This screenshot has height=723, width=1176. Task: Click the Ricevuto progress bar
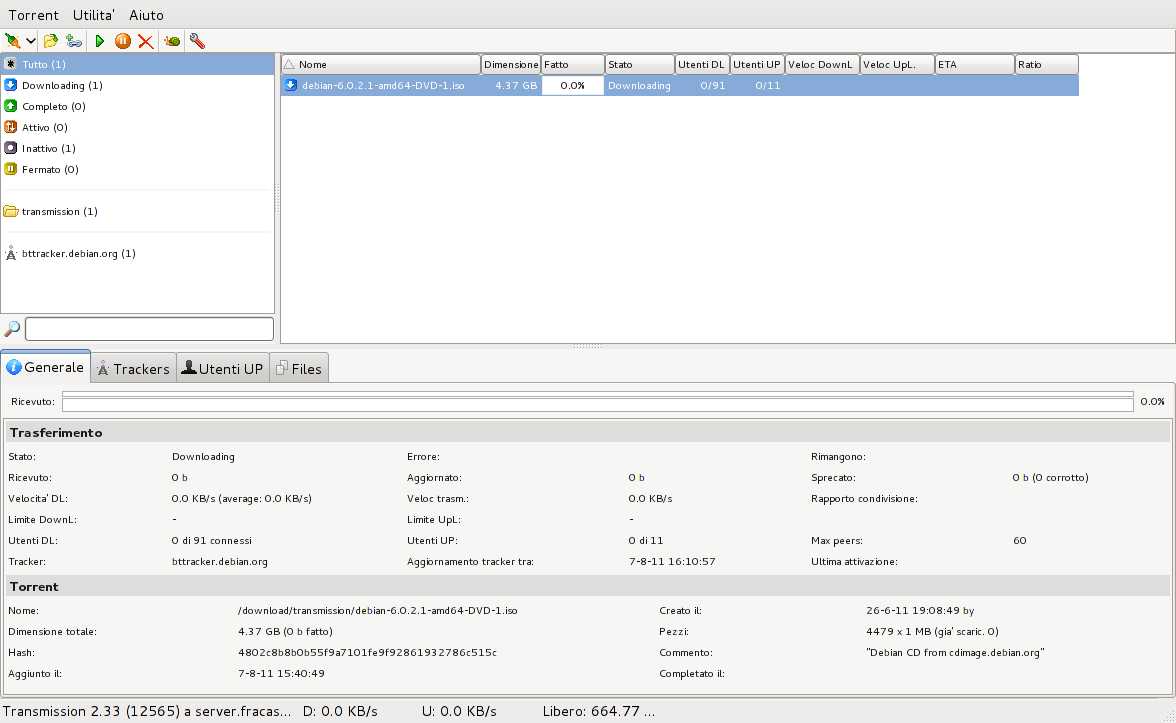click(x=598, y=402)
